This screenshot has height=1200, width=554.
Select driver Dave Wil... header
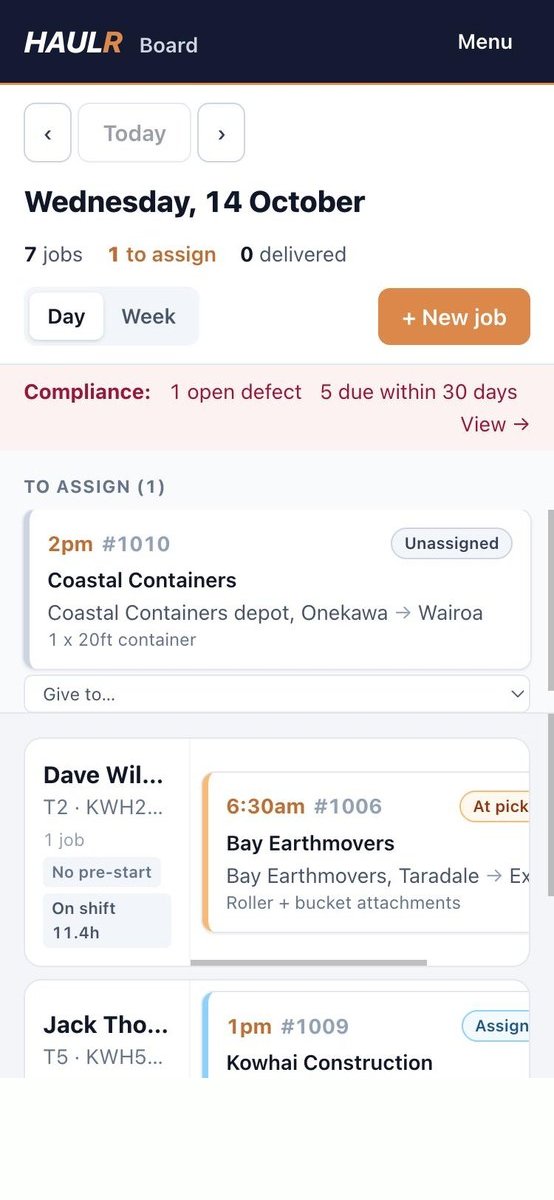(103, 775)
